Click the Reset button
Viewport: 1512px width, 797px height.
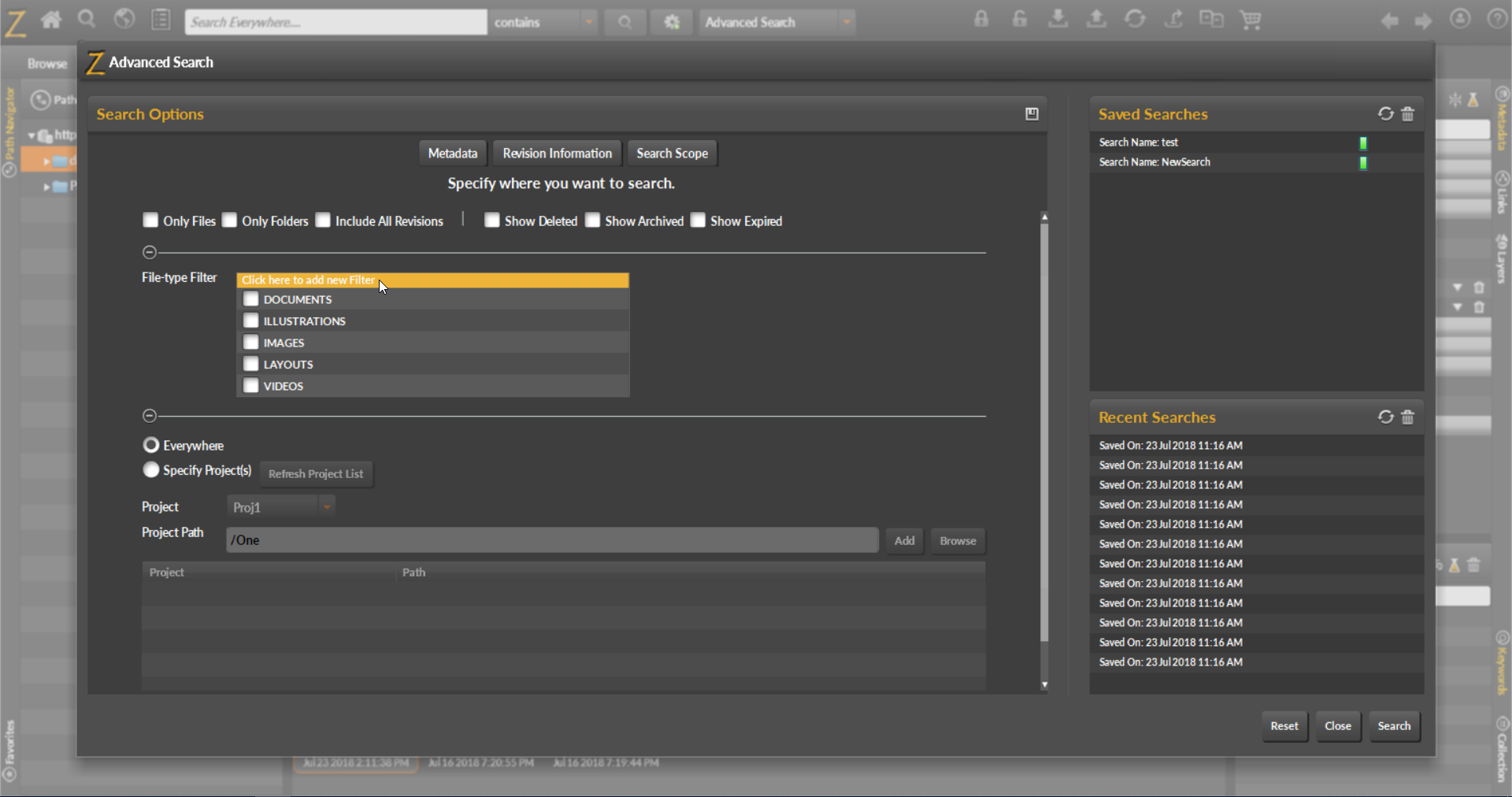(x=1284, y=726)
